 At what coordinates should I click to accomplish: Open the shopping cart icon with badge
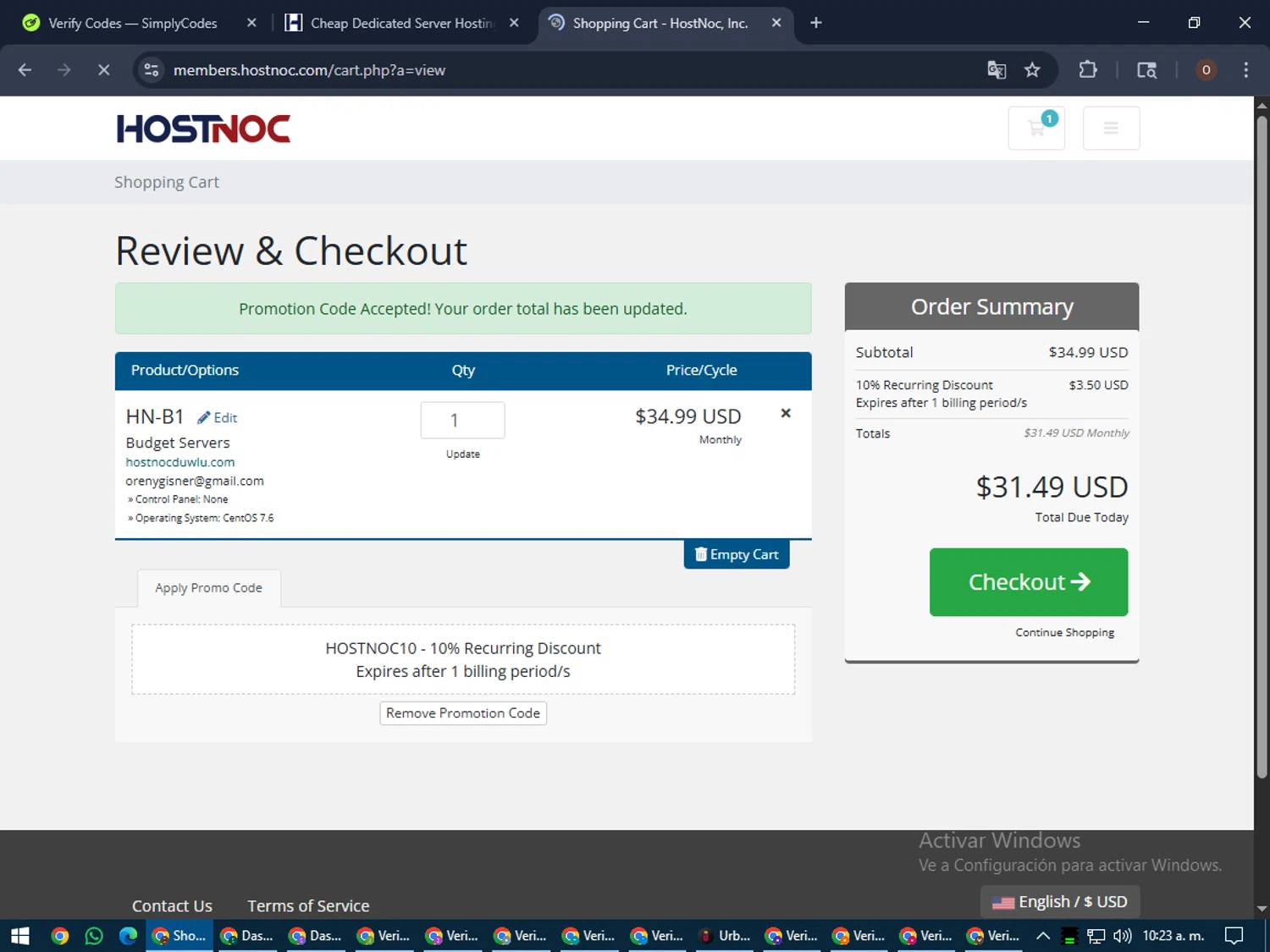point(1036,128)
